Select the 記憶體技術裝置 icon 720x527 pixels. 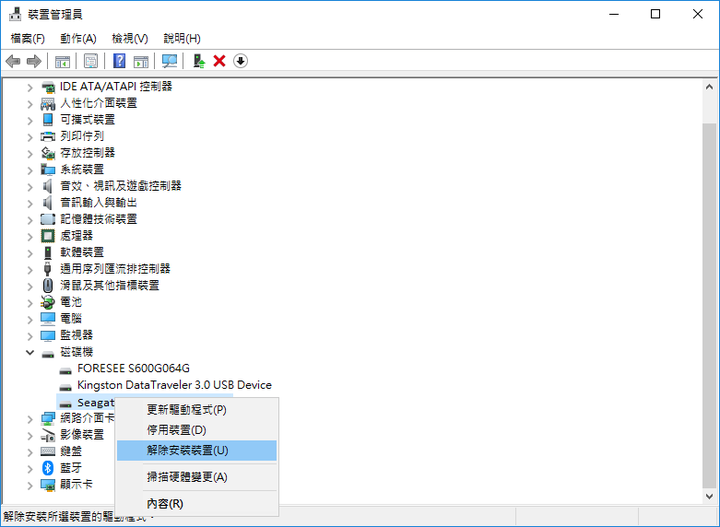pos(48,219)
